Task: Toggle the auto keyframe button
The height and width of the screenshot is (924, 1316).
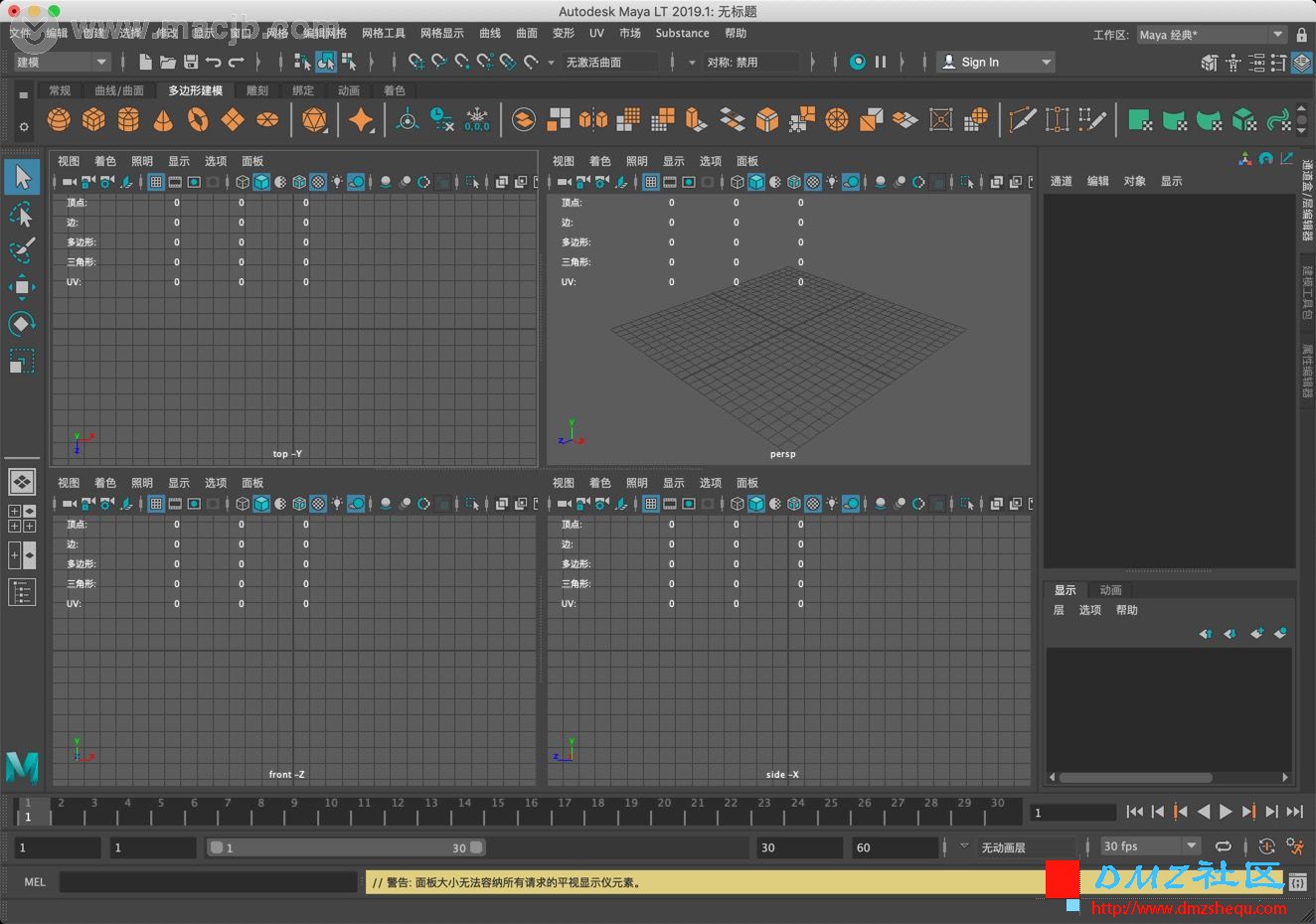Action: (1266, 847)
